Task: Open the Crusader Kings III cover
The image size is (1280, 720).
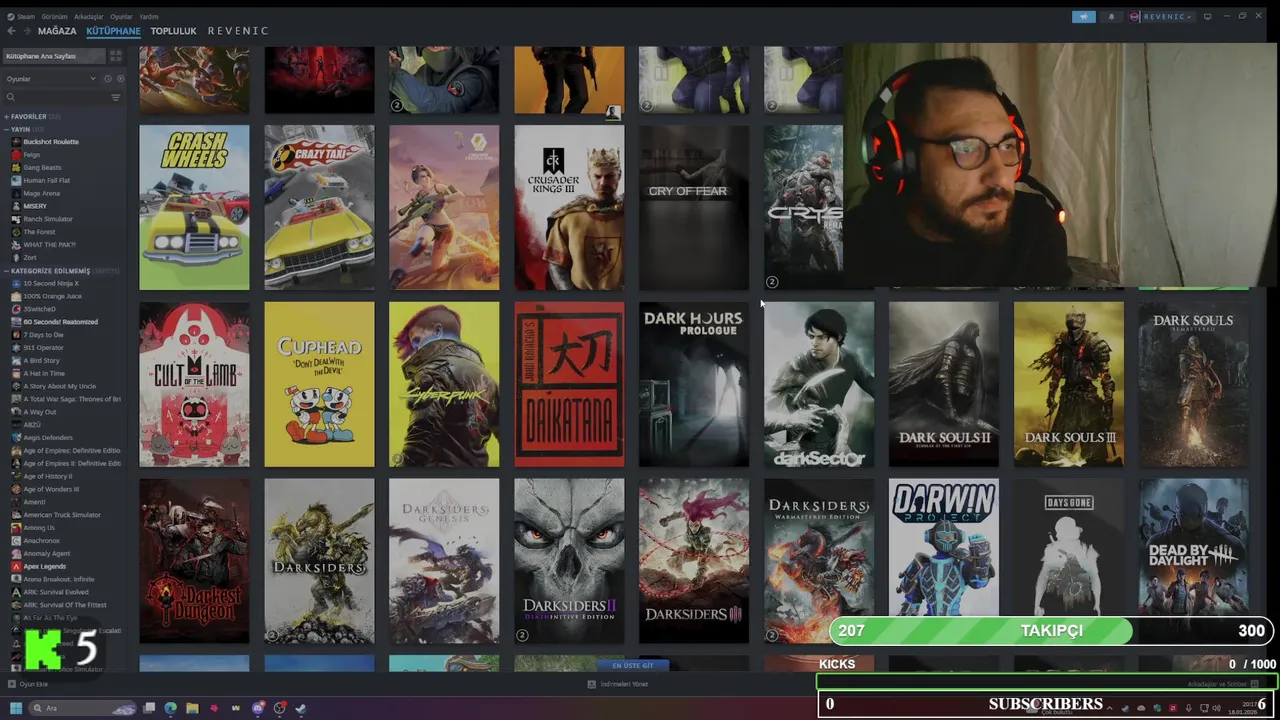Action: tap(569, 207)
